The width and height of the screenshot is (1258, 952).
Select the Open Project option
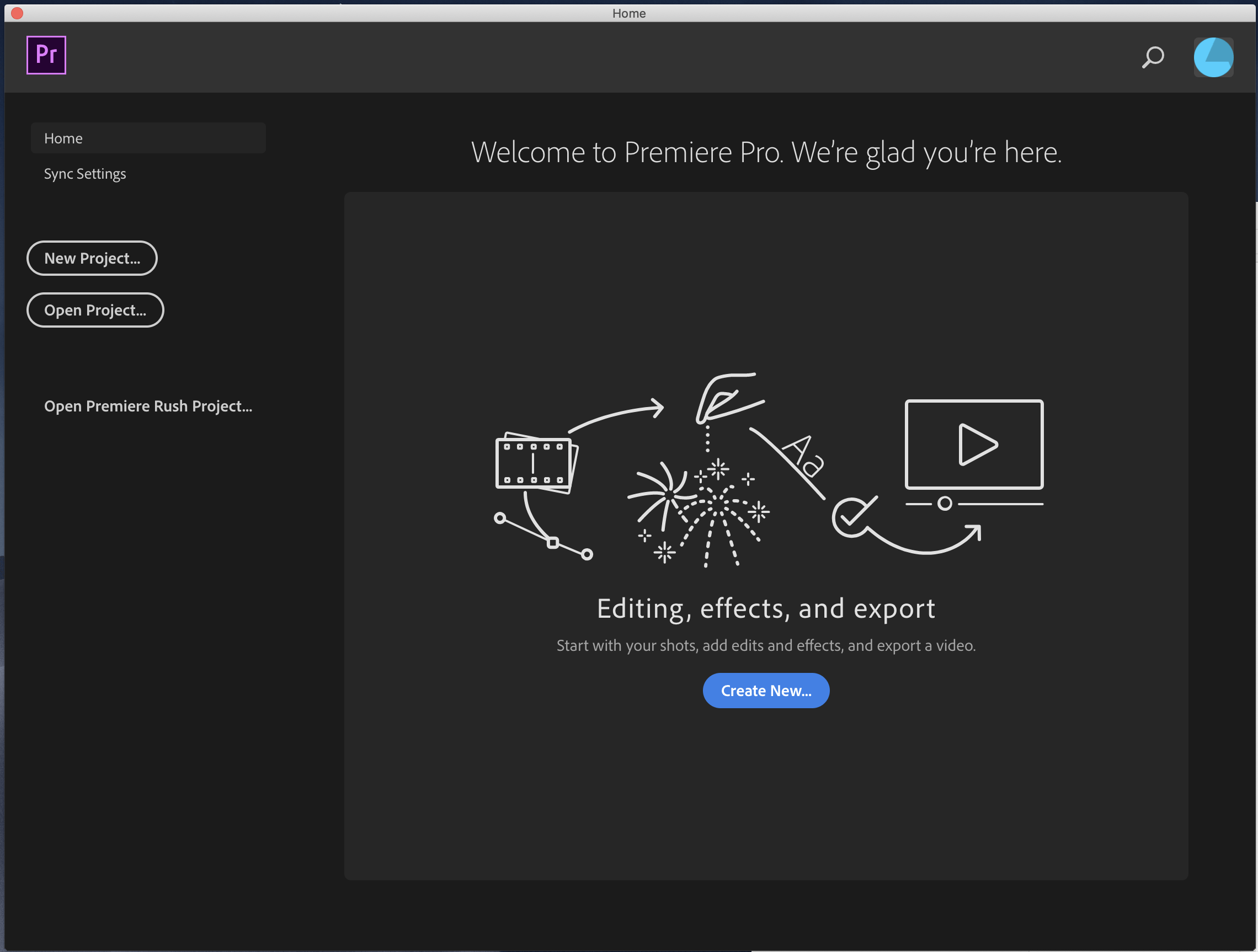click(94, 310)
